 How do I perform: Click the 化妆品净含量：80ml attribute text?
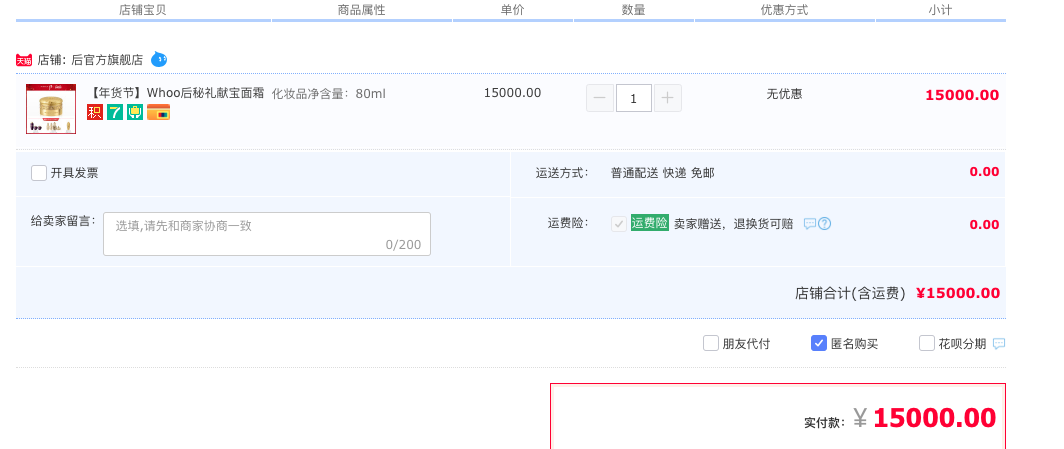[x=328, y=94]
